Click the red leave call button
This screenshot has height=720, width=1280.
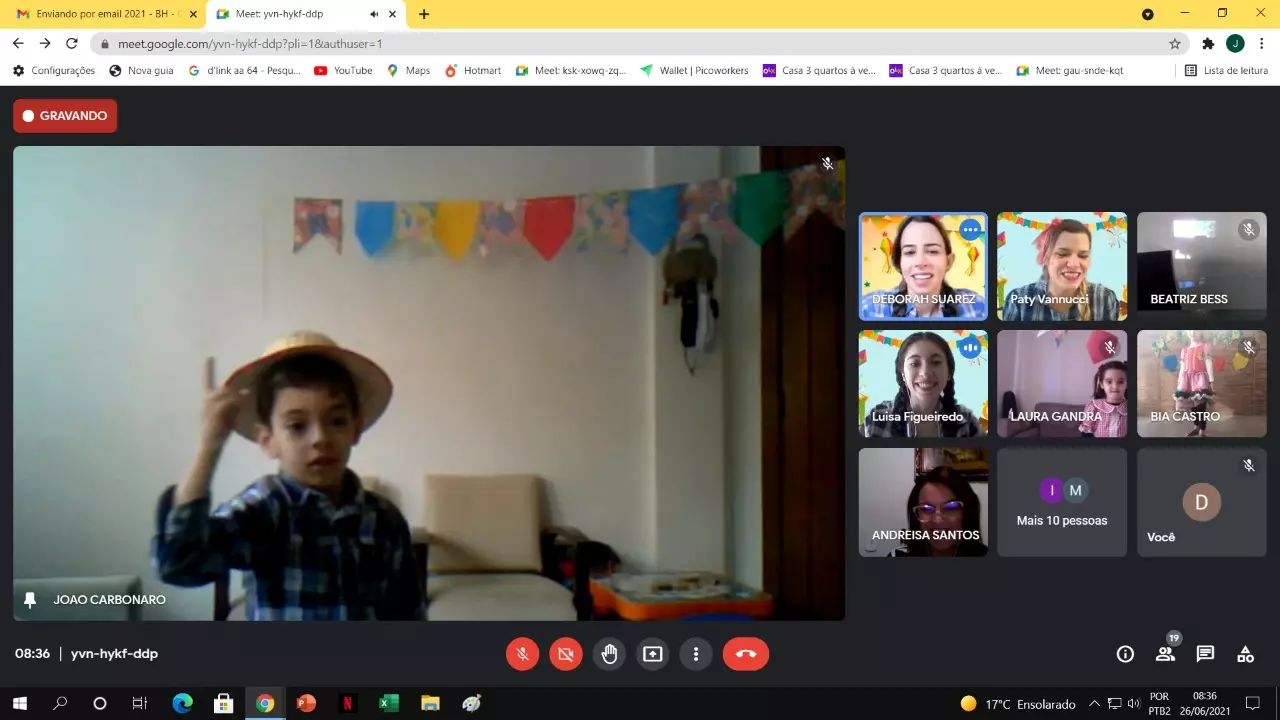(x=746, y=654)
